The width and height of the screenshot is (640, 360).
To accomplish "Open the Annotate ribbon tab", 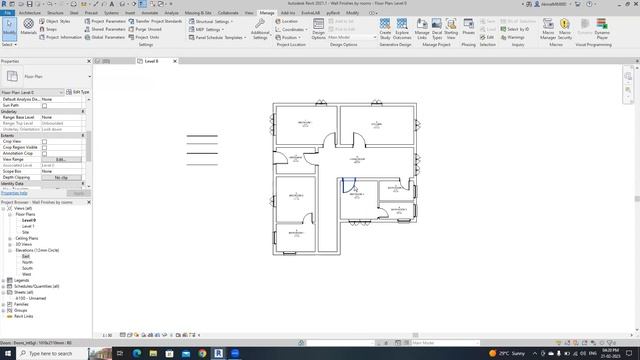I will 149,13.
